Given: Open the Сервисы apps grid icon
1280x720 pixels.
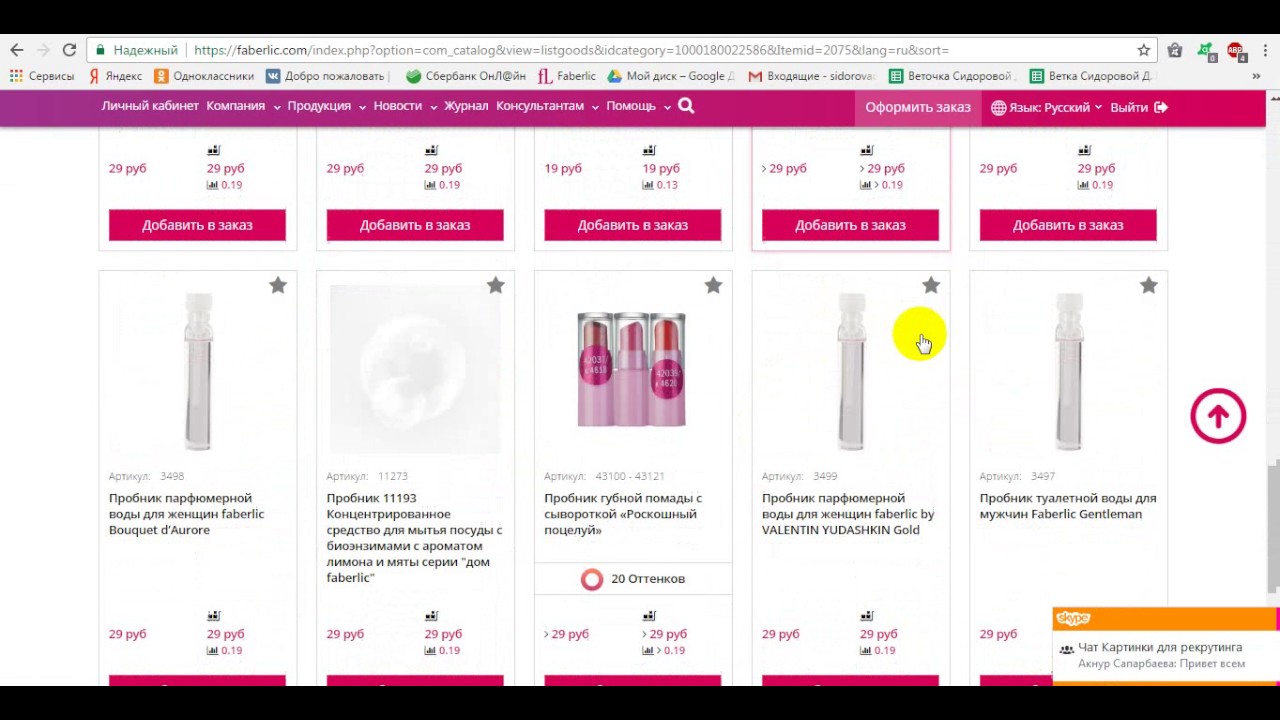Looking at the screenshot, I should tap(16, 76).
